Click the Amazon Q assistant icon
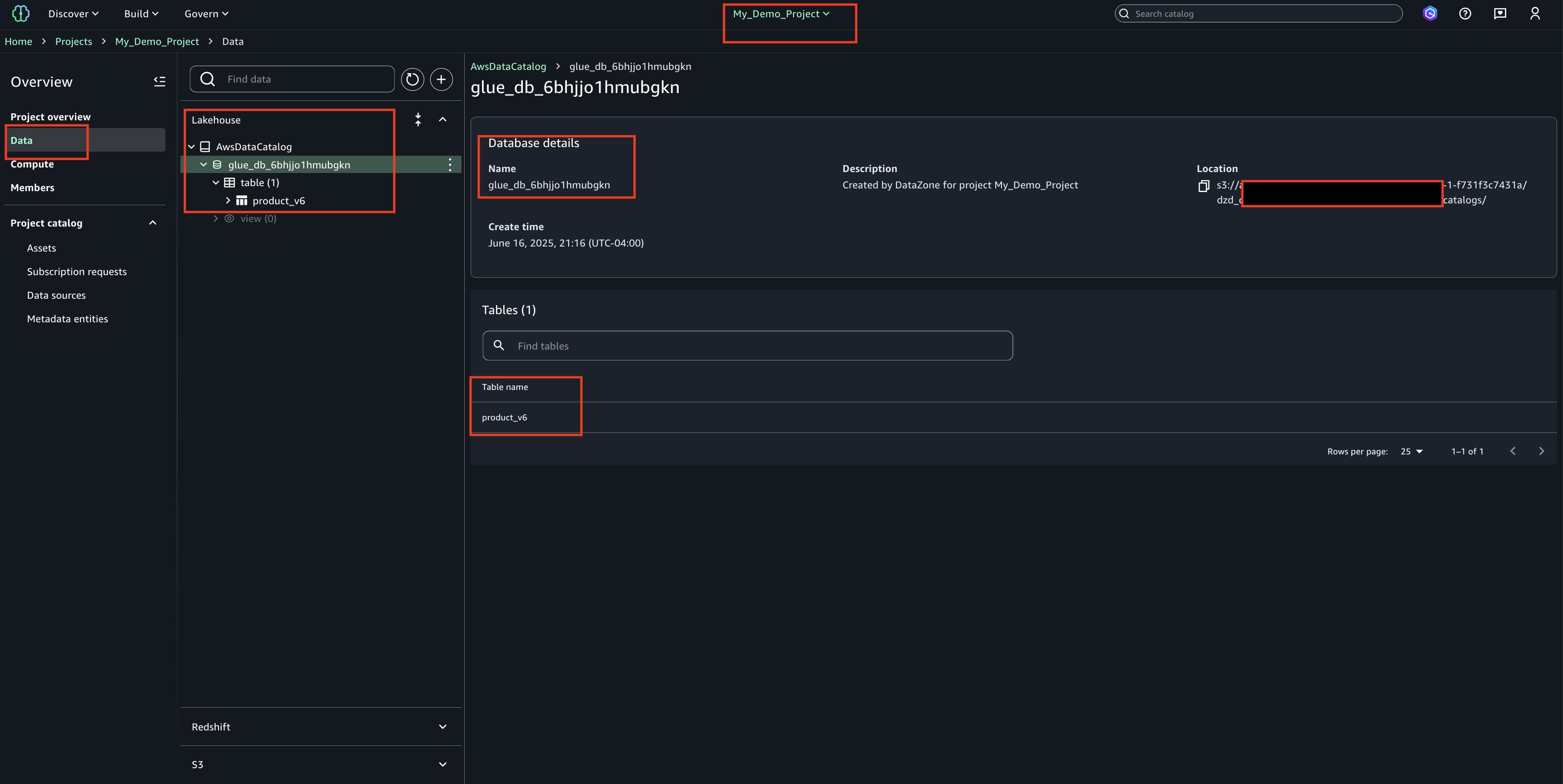The height and width of the screenshot is (784, 1563). click(1430, 14)
